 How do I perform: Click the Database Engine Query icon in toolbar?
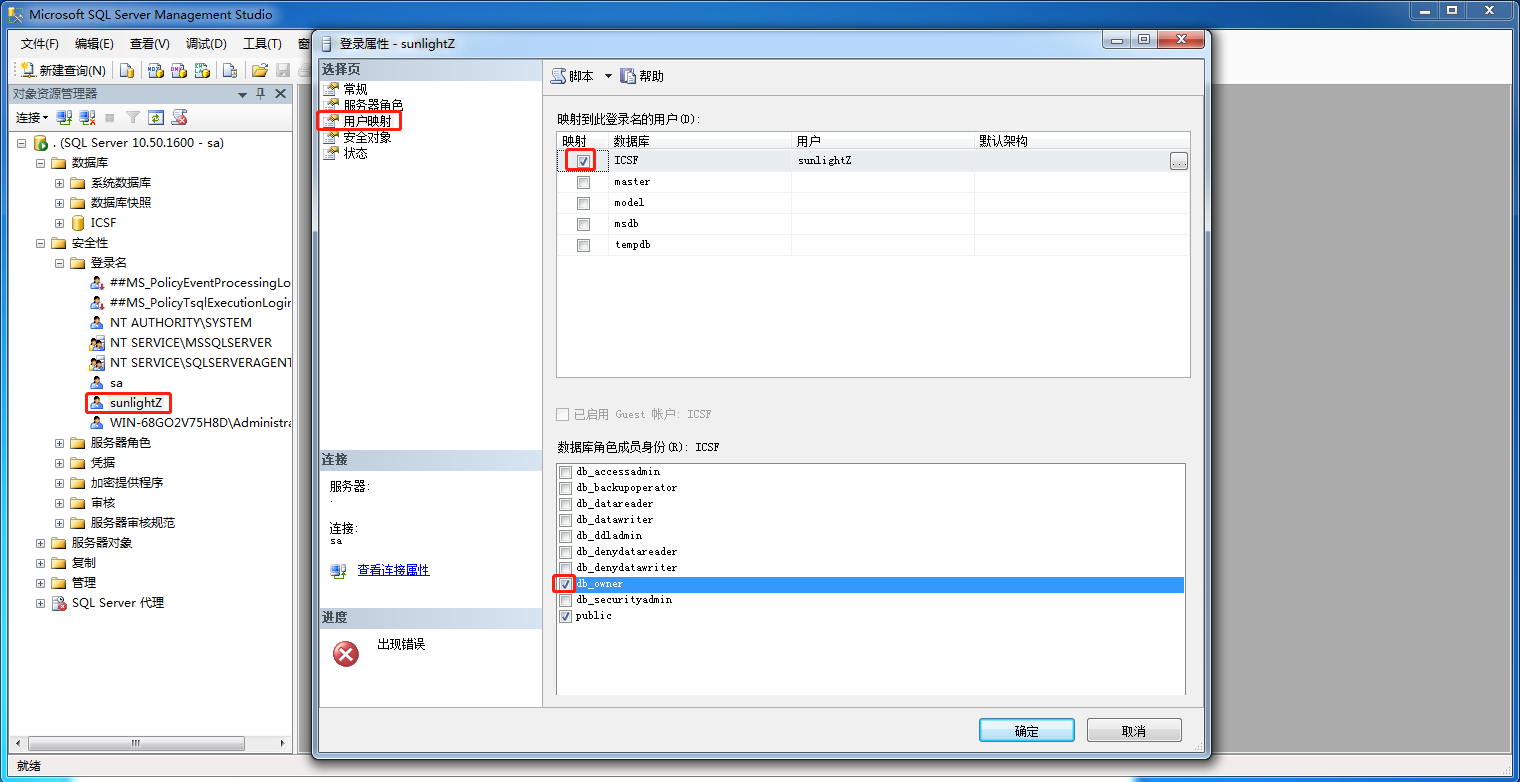point(127,70)
